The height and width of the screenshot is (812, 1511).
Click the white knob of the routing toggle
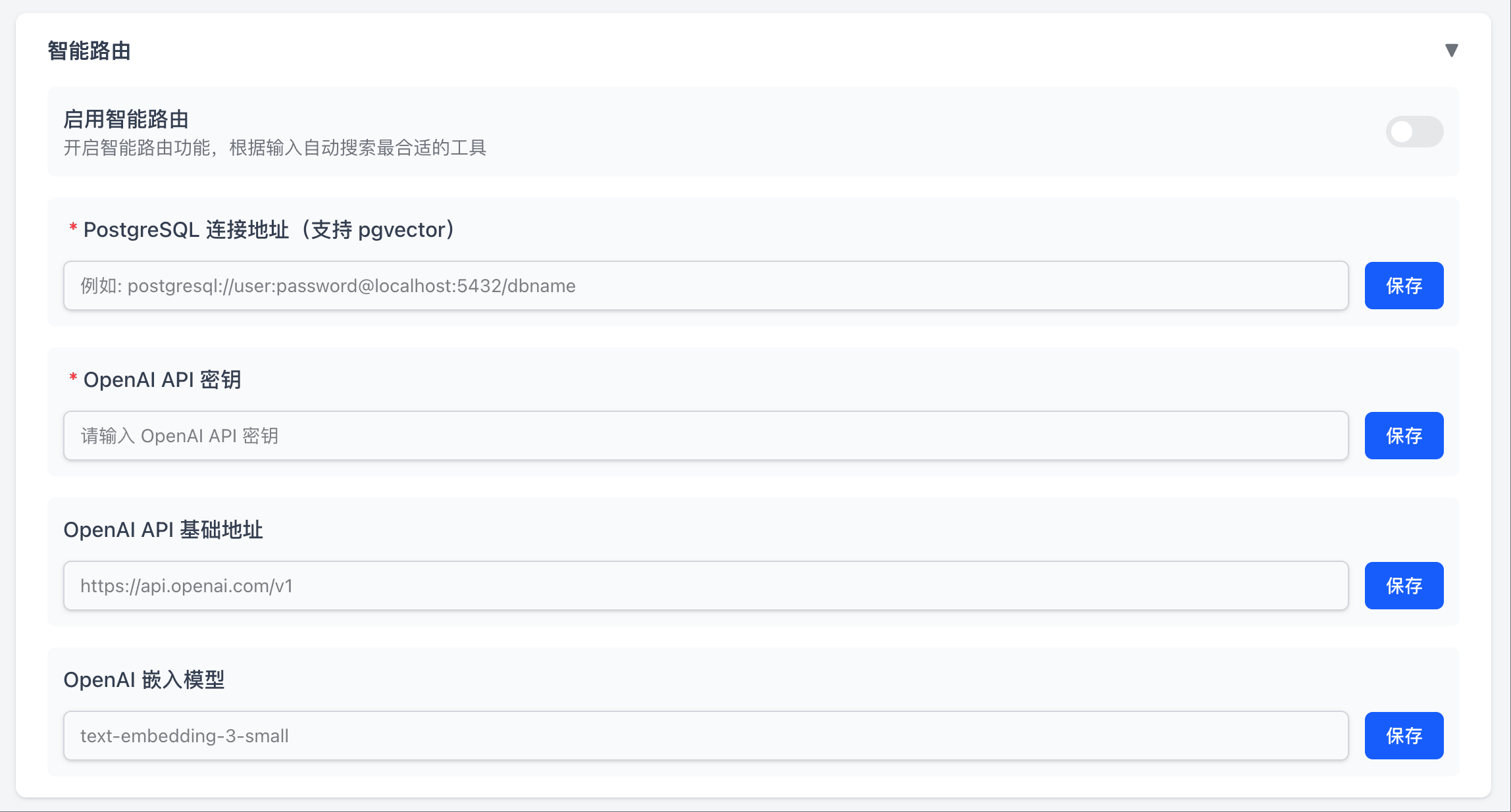pyautogui.click(x=1402, y=132)
